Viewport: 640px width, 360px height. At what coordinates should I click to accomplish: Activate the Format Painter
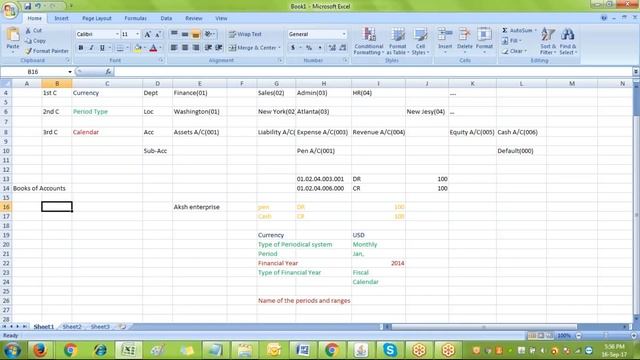coord(47,51)
